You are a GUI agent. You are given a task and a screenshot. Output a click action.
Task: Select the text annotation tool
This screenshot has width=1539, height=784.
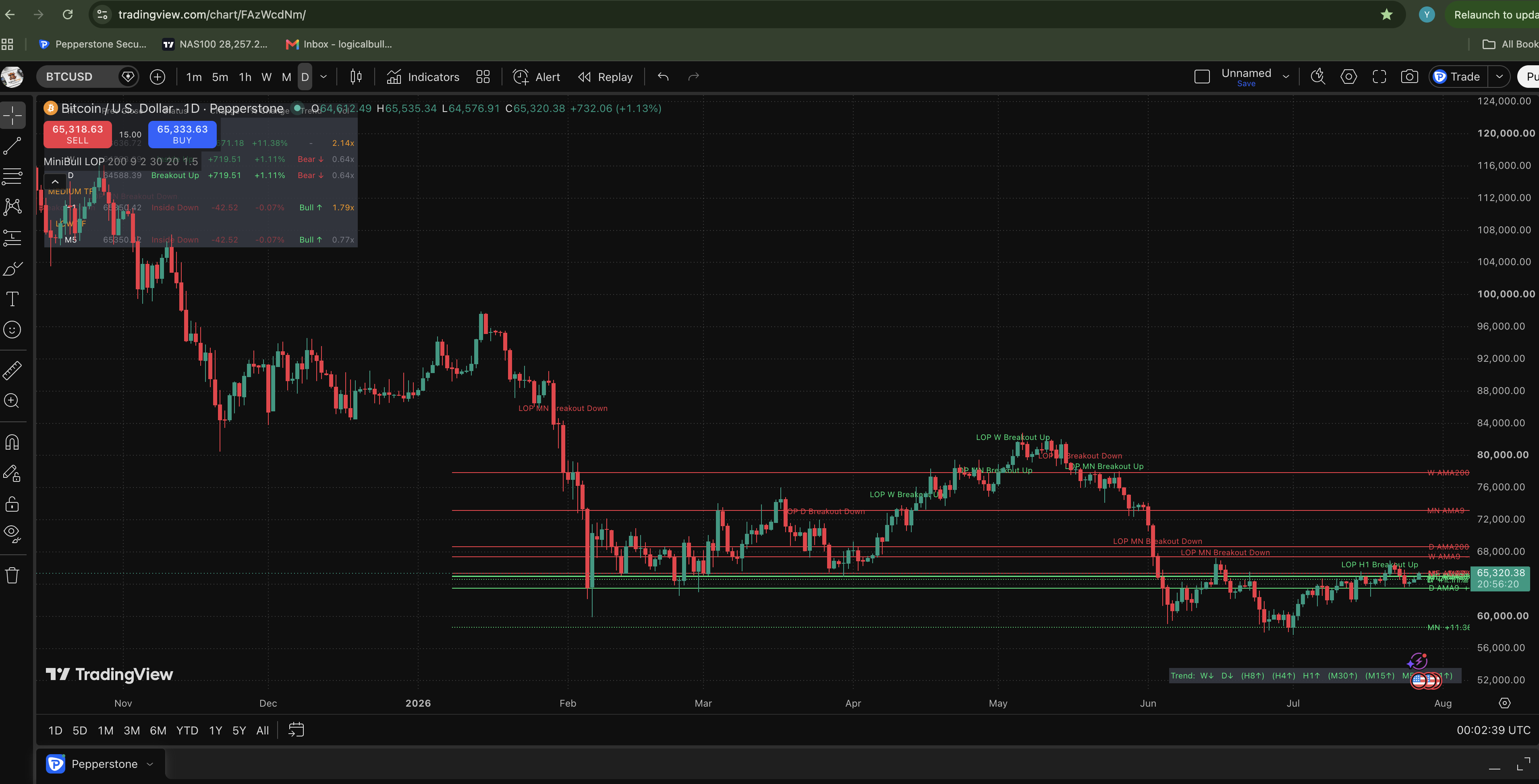pyautogui.click(x=12, y=299)
